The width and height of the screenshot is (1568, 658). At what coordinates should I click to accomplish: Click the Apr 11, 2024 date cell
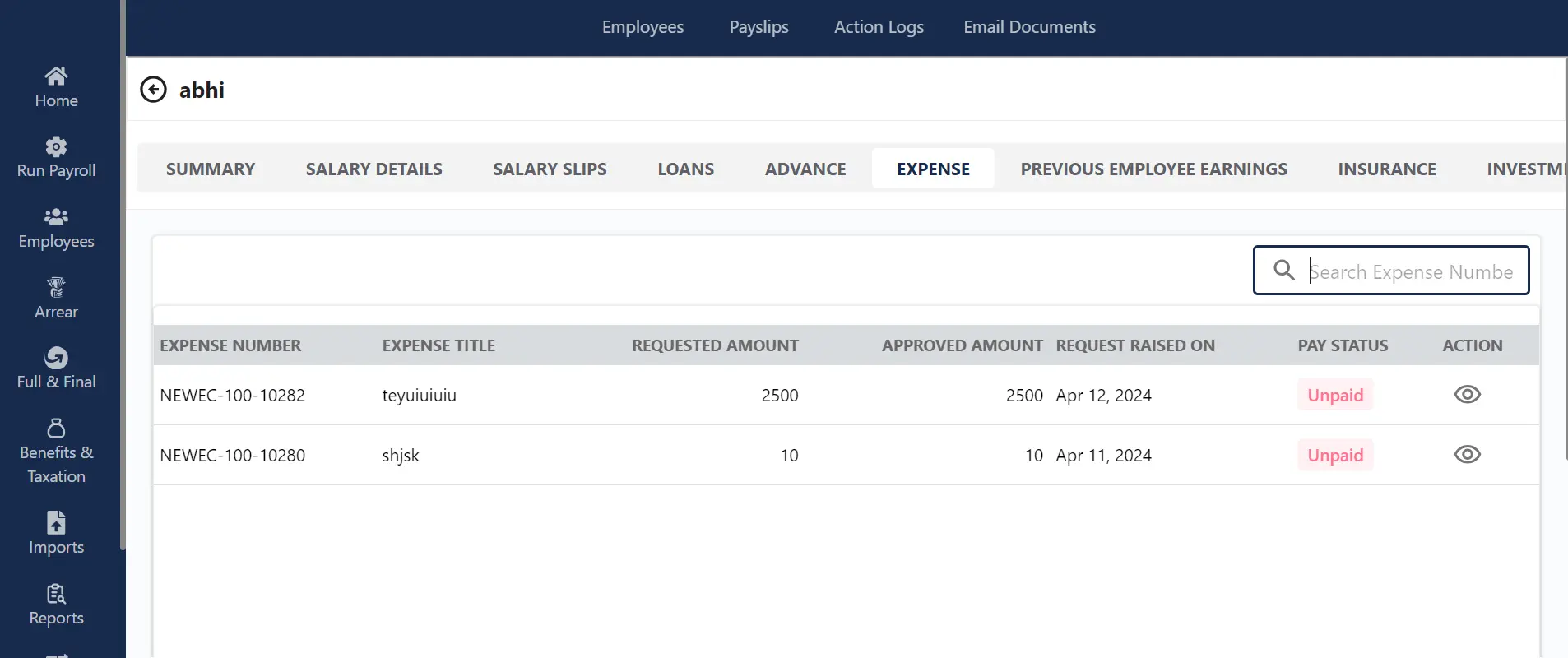(1103, 455)
